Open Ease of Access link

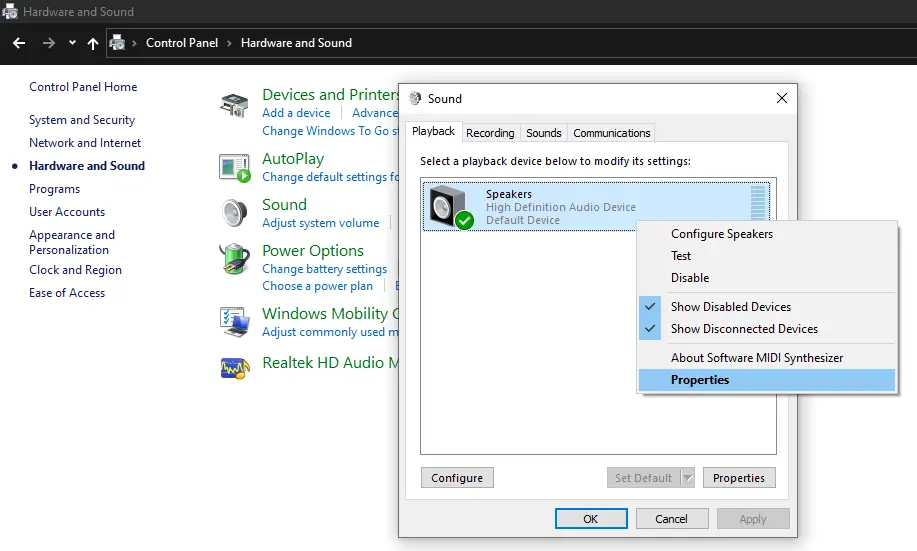67,292
